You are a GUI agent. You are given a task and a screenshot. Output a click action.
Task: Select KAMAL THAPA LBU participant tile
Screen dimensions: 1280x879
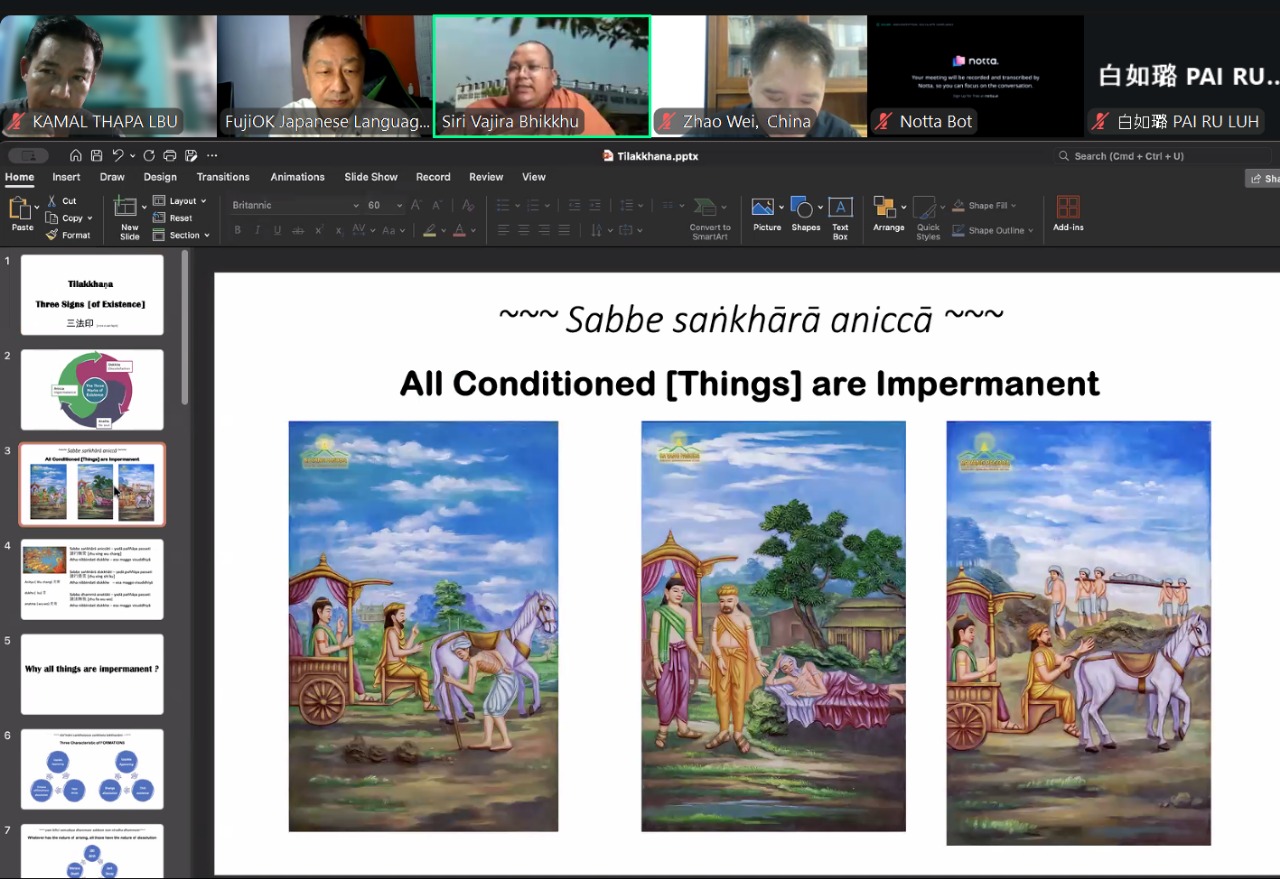pyautogui.click(x=108, y=76)
